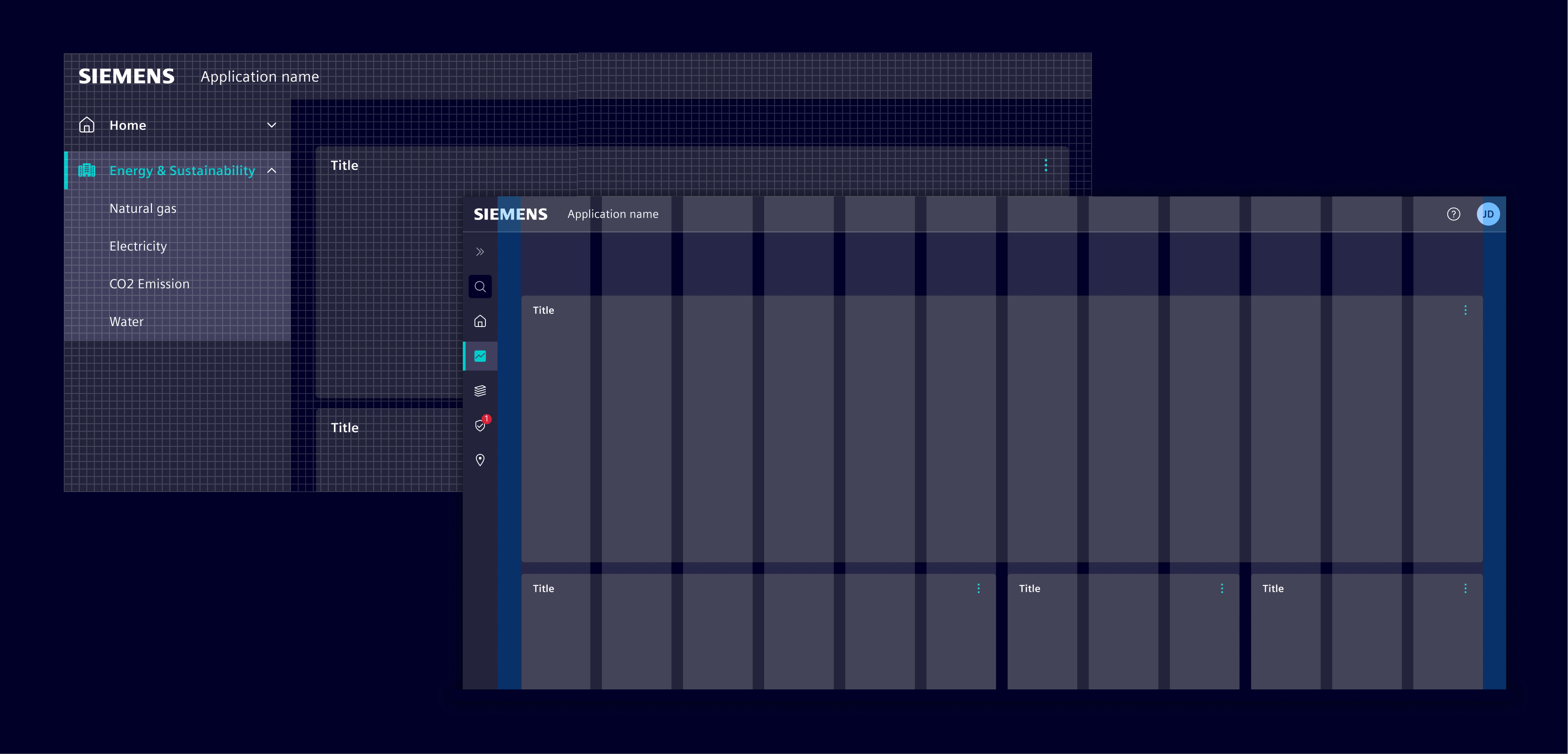Expand the Home navigation section
The image size is (1568, 754).
coord(272,125)
